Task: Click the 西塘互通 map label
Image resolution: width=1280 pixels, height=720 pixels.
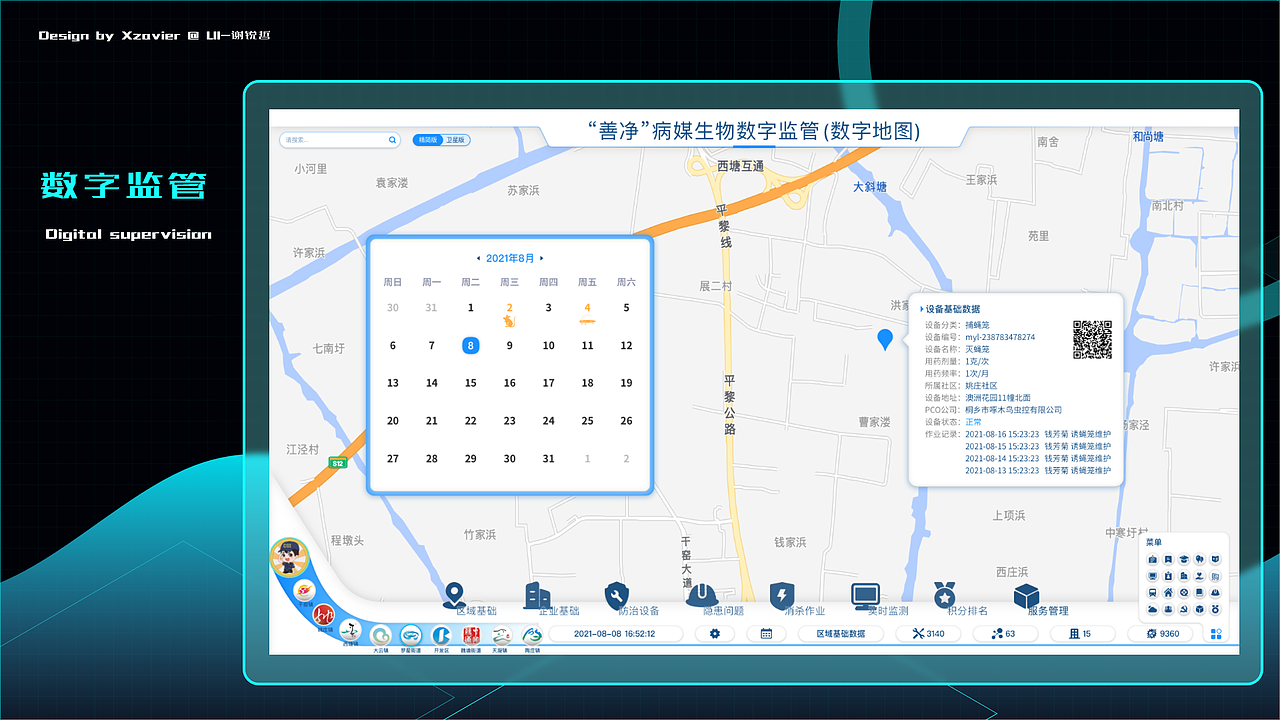Action: tap(740, 166)
